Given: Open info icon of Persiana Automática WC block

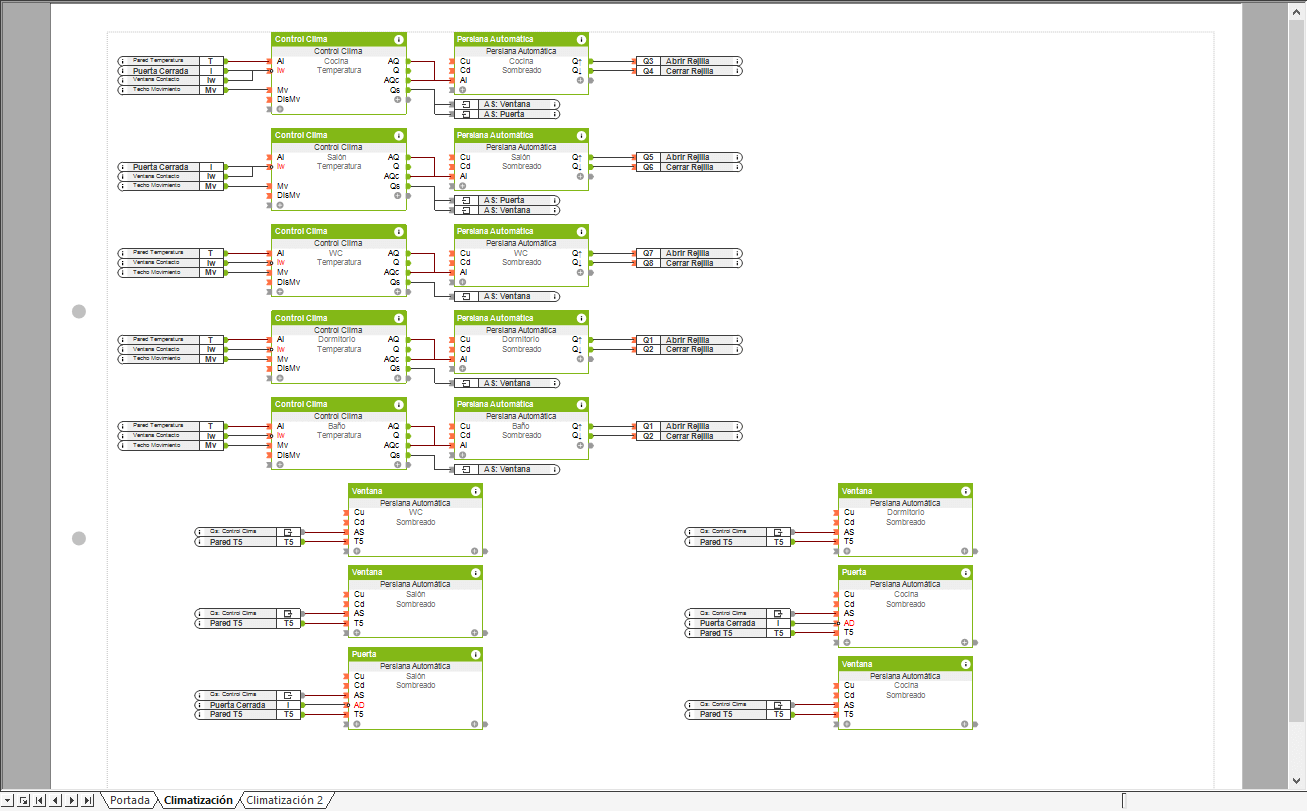Looking at the screenshot, I should pyautogui.click(x=581, y=232).
